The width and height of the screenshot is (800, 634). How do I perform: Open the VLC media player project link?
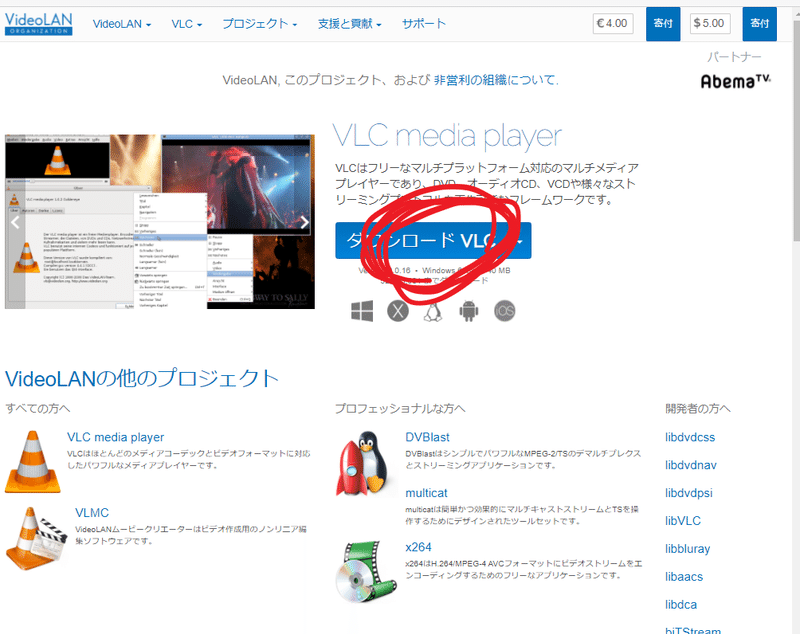(115, 437)
